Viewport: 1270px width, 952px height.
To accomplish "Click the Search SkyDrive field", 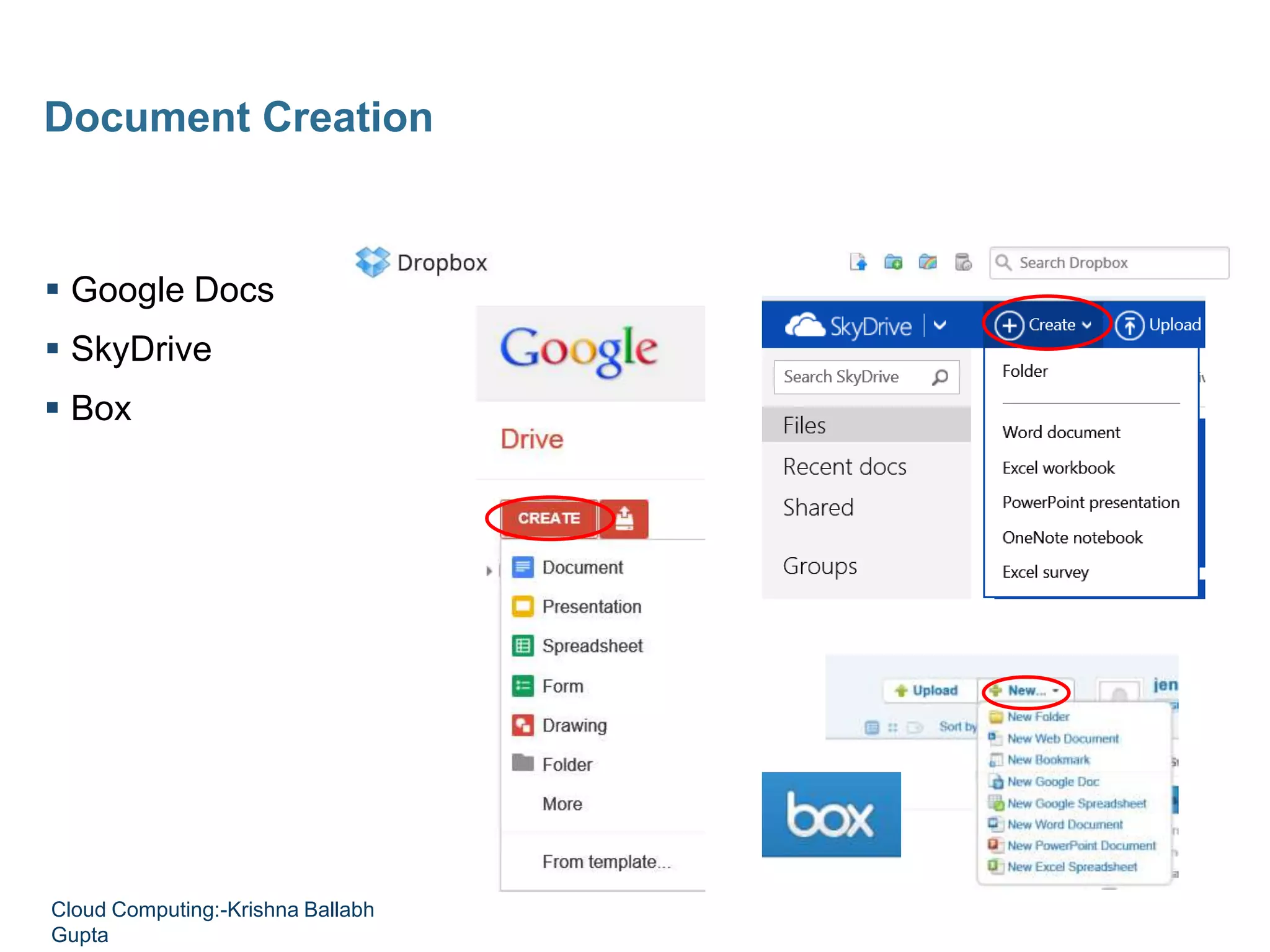I will point(866,377).
